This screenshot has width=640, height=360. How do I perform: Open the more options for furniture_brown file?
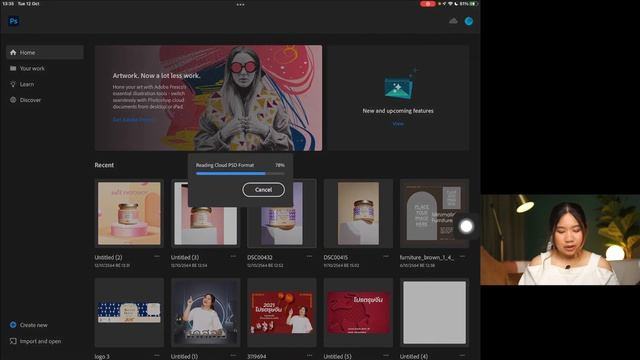462,256
